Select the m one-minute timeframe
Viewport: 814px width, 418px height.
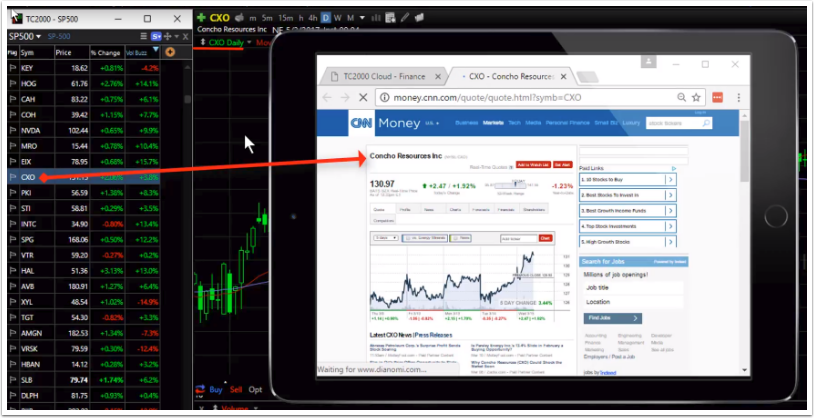coord(253,18)
